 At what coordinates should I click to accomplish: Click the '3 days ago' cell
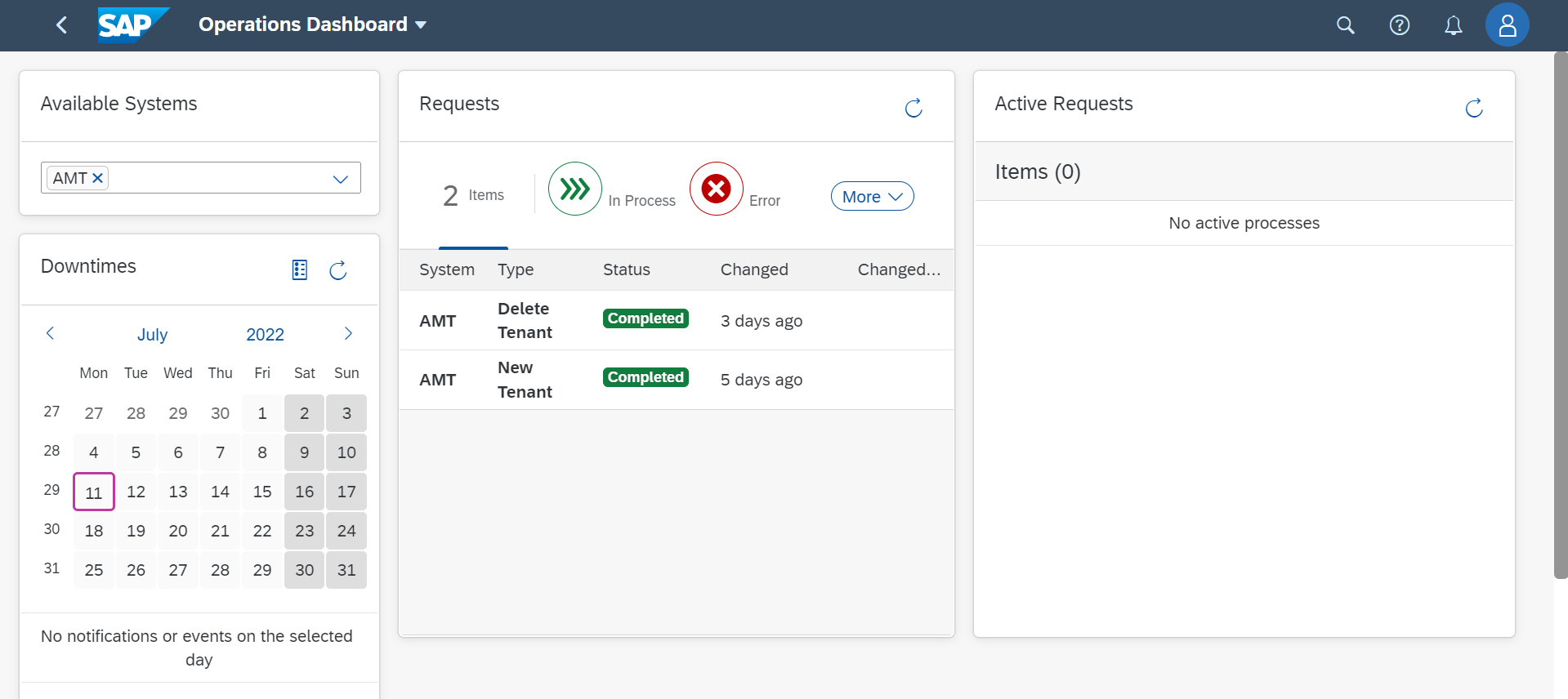coord(762,321)
